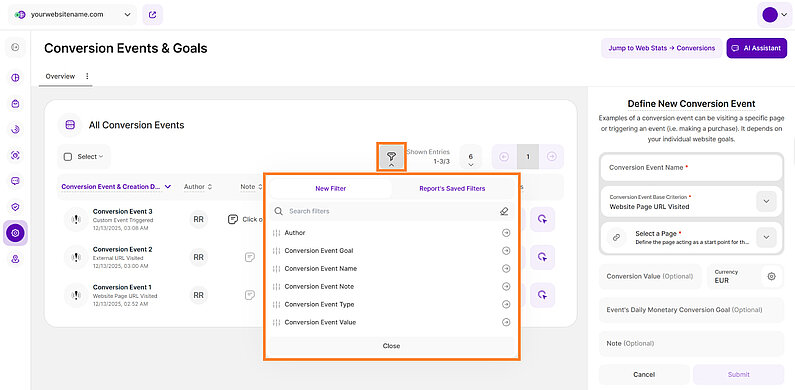This screenshot has width=795, height=390.
Task: Click arrow icon next to Conversion Event Type
Action: (x=506, y=304)
